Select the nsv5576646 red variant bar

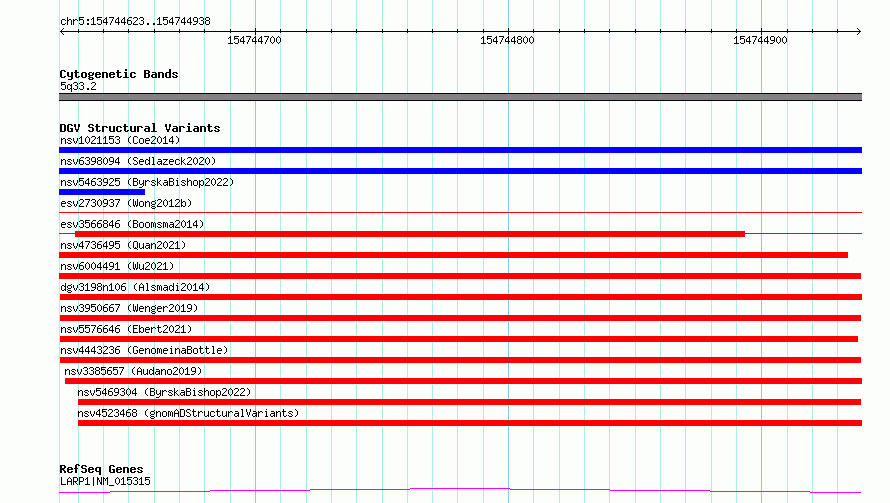click(x=459, y=339)
